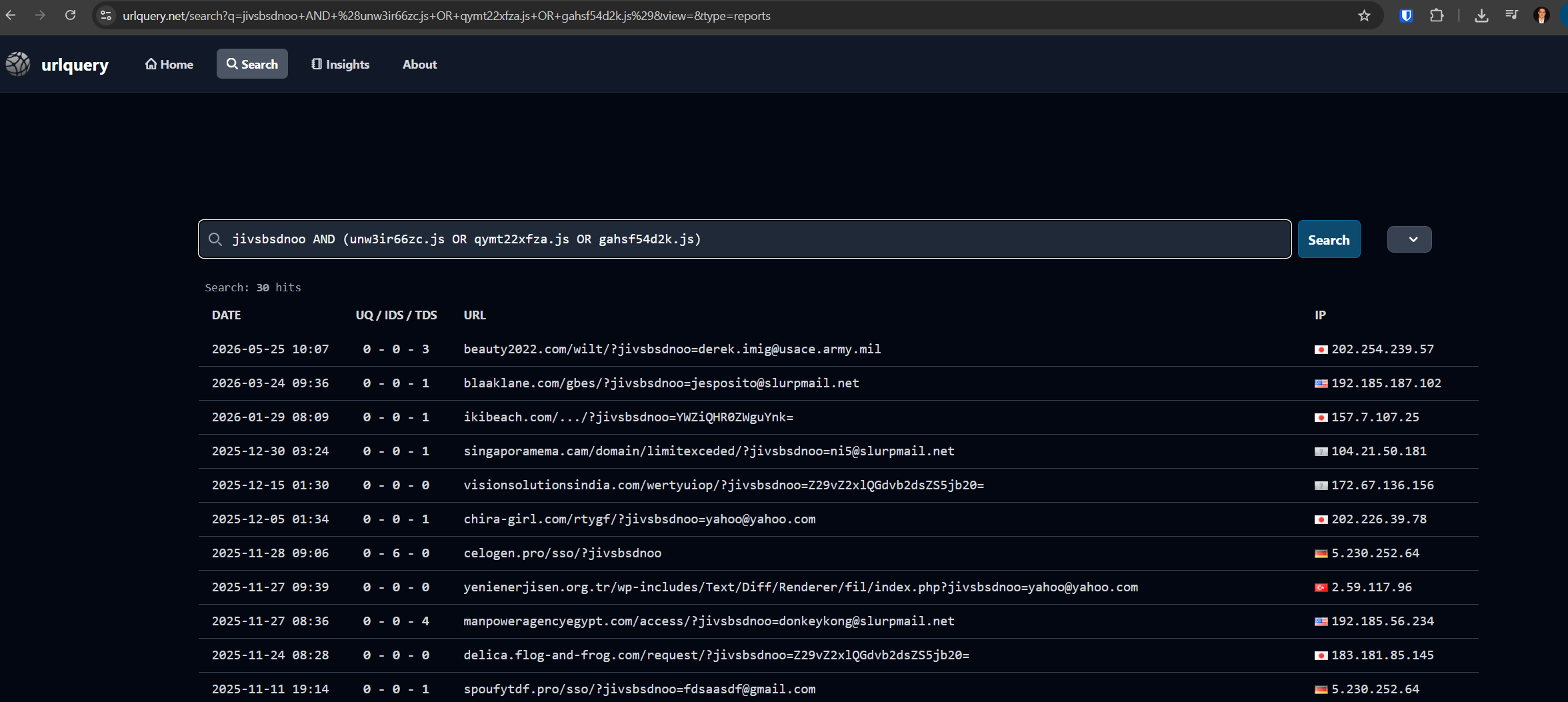Open the spoufytdf.pro/sso report link
Image resolution: width=1568 pixels, height=702 pixels.
pyautogui.click(x=639, y=689)
